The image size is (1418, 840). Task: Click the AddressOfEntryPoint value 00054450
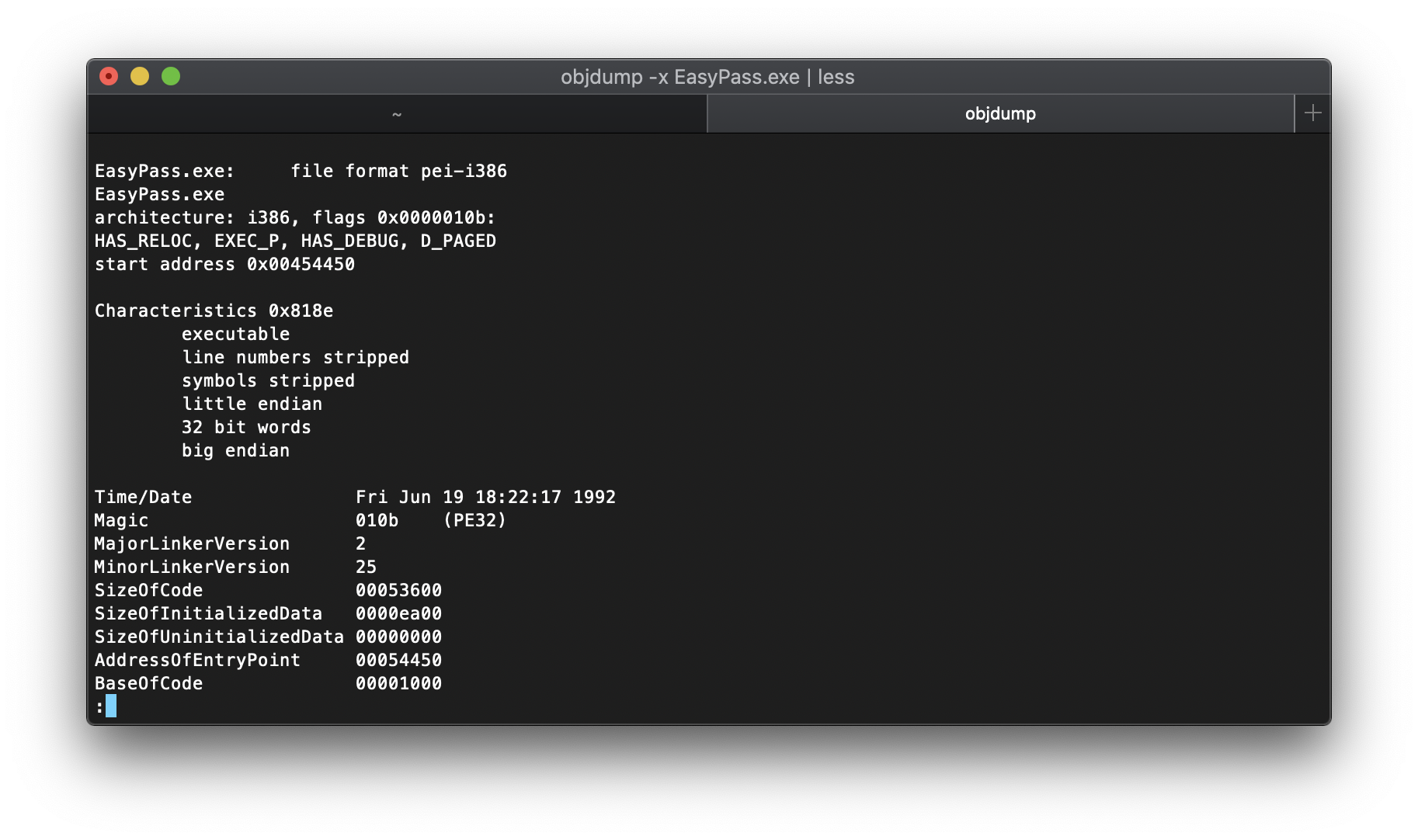[398, 660]
